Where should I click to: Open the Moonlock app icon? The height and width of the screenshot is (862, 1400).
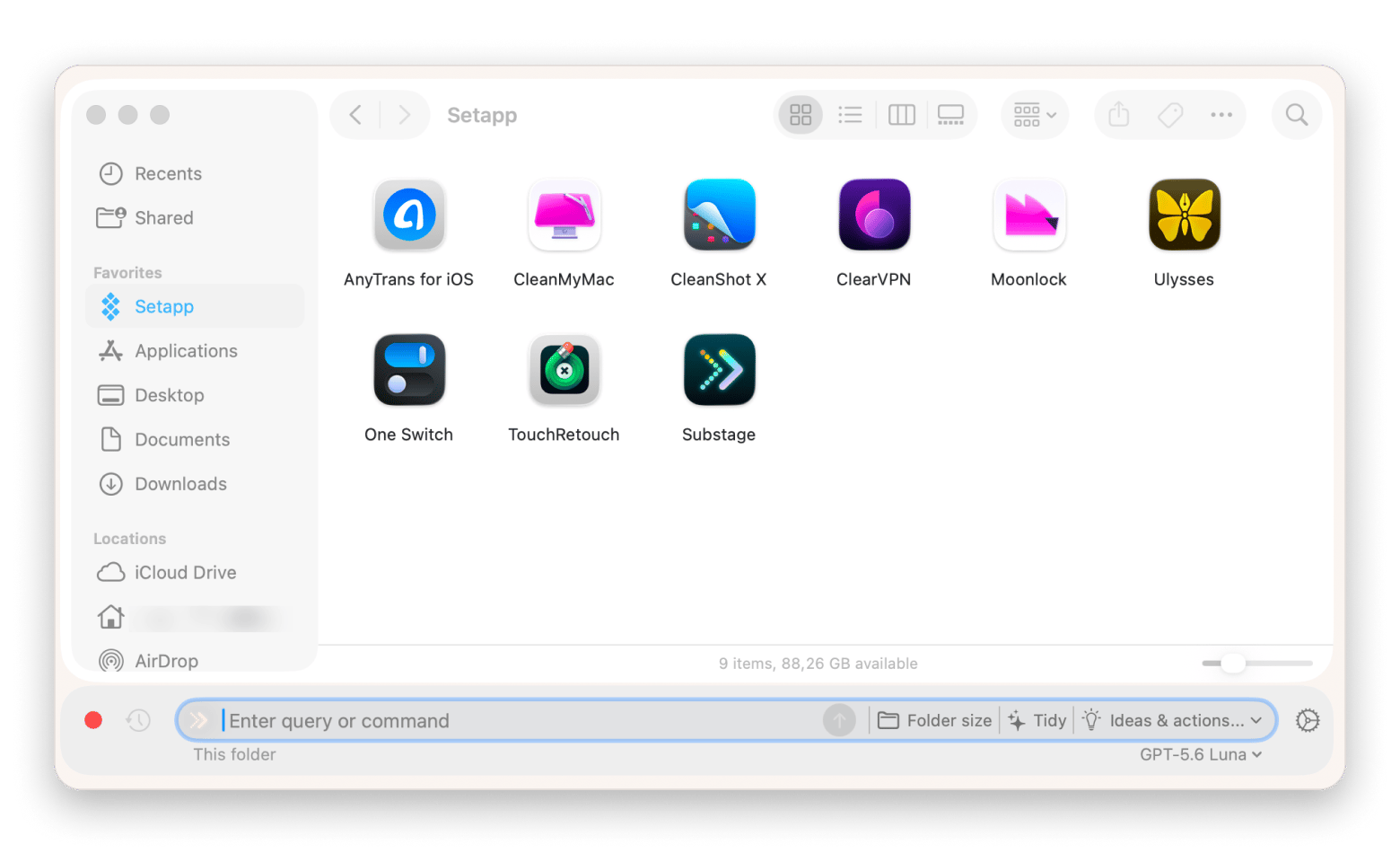click(x=1029, y=215)
